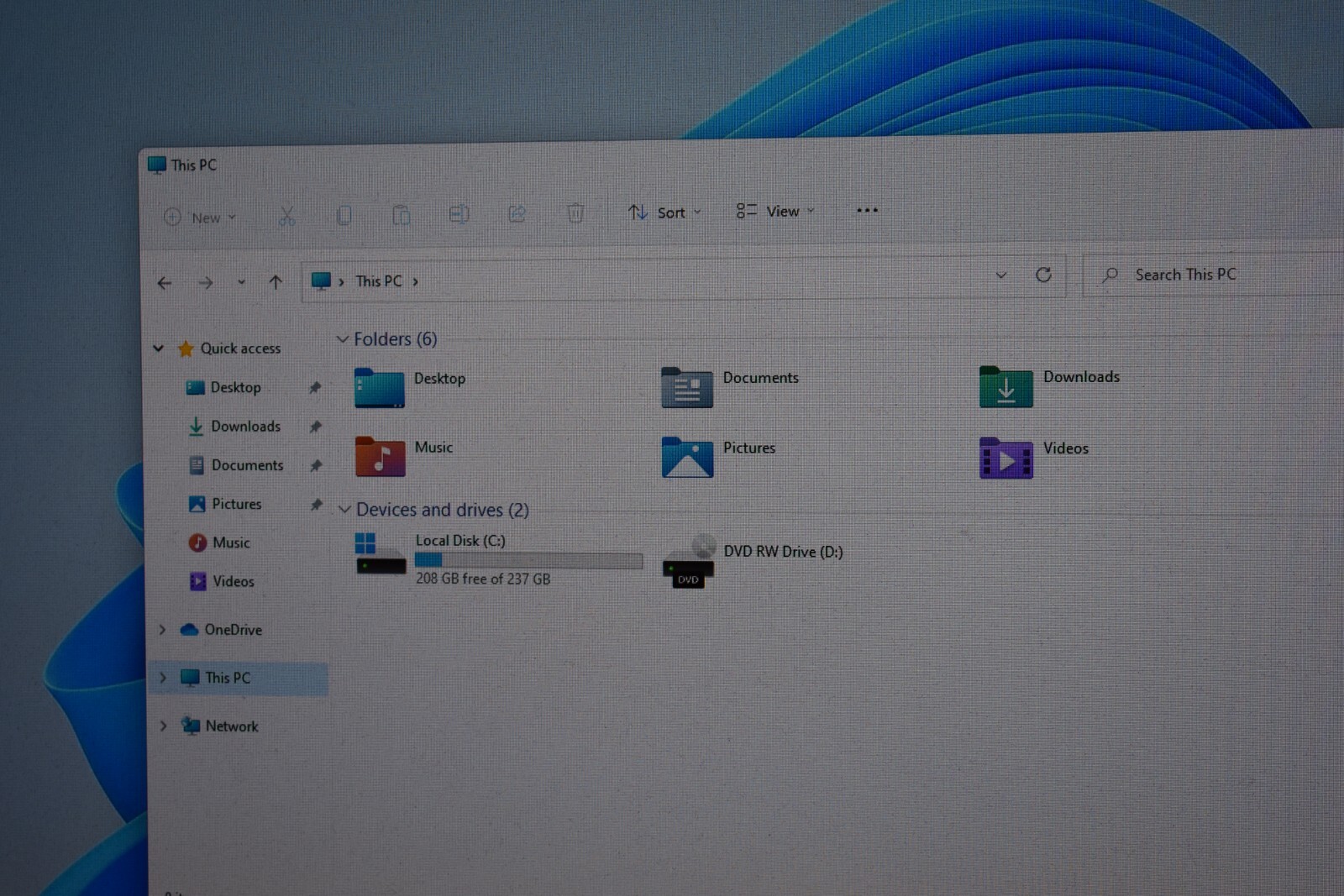Select Network in the navigation pane
Image resolution: width=1344 pixels, height=896 pixels.
232,726
